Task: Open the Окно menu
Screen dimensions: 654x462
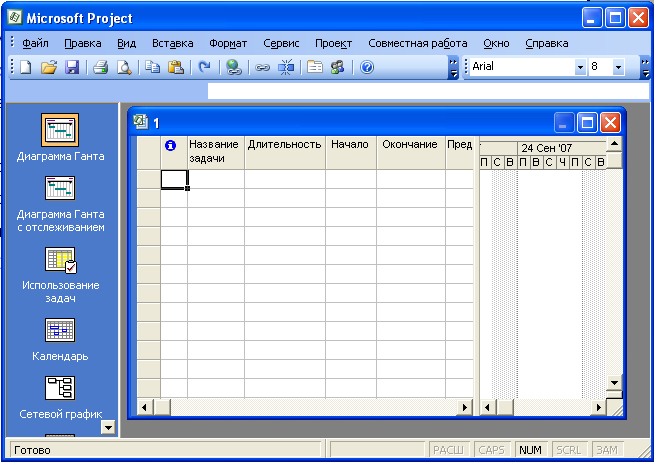Action: [x=496, y=43]
